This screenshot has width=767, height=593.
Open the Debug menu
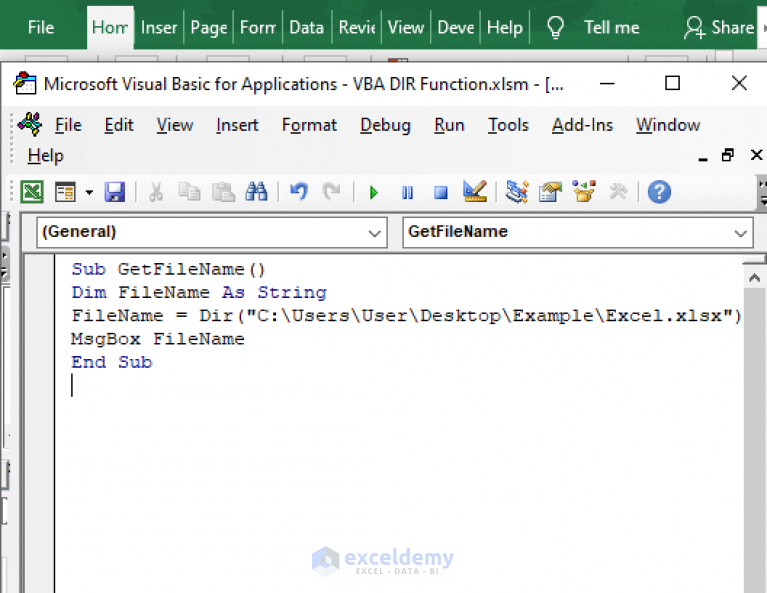coord(385,125)
